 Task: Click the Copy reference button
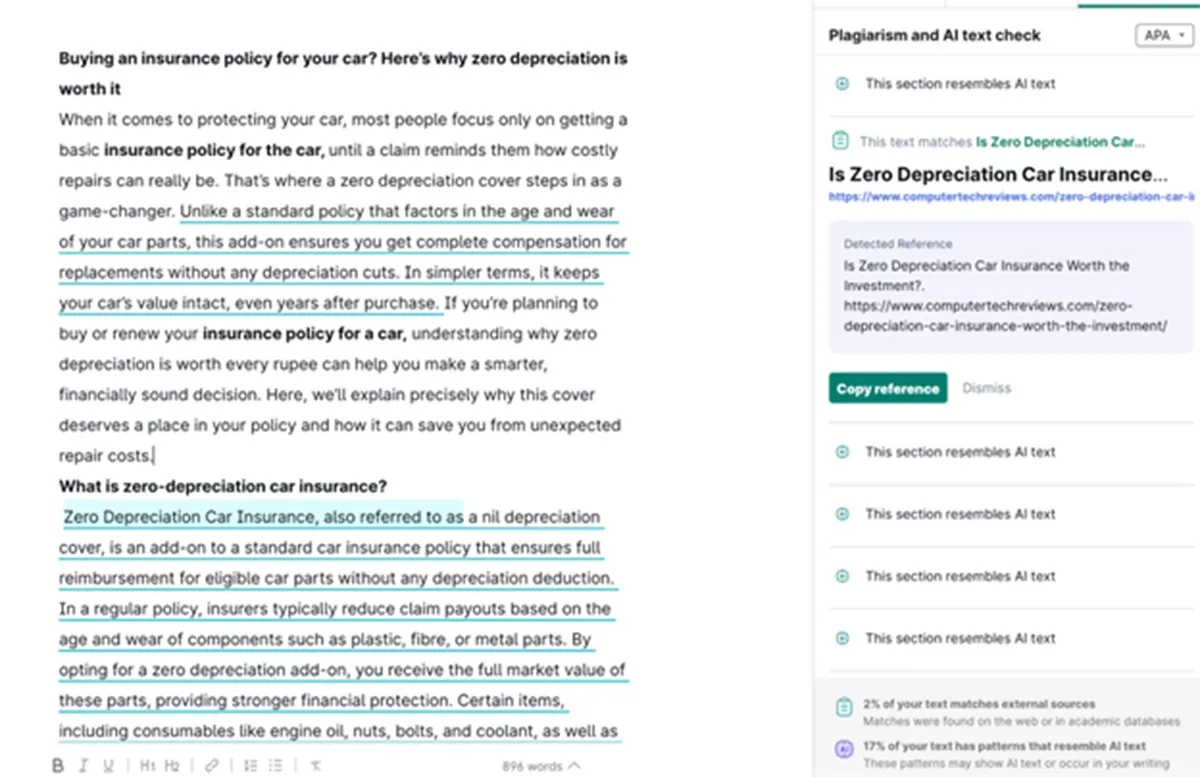[888, 388]
